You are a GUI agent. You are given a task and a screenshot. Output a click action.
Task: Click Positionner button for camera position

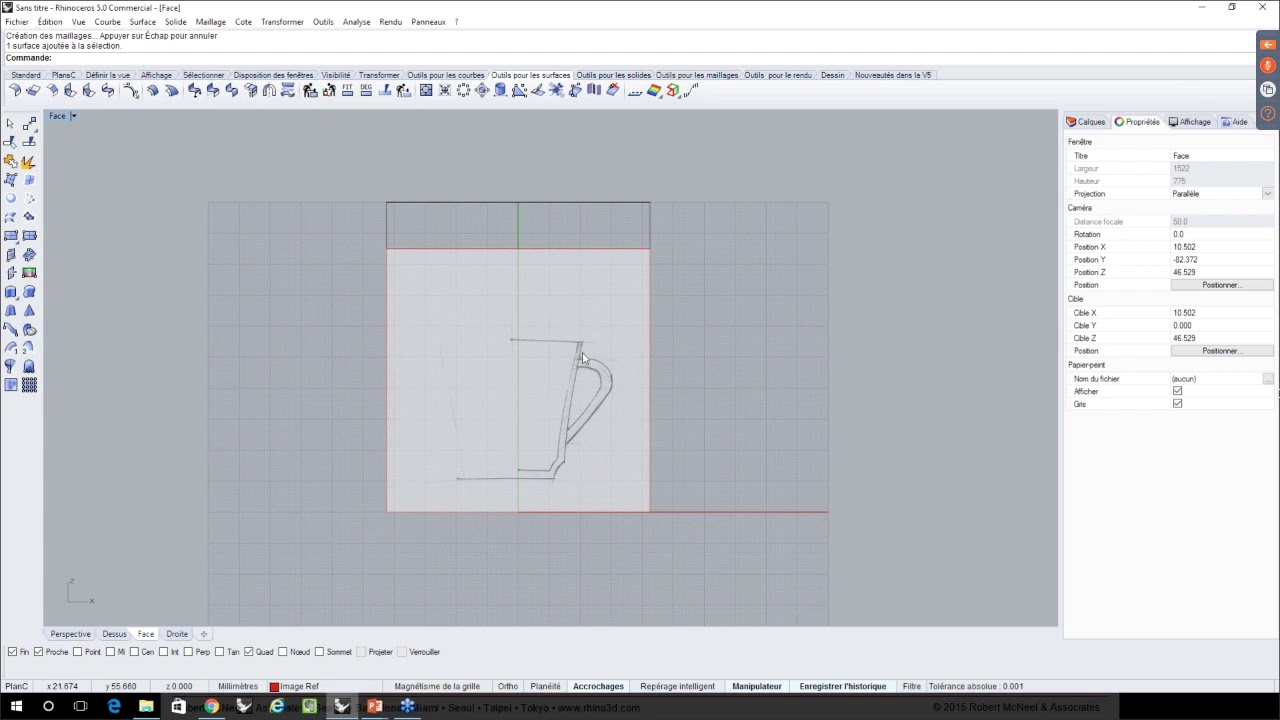1222,285
